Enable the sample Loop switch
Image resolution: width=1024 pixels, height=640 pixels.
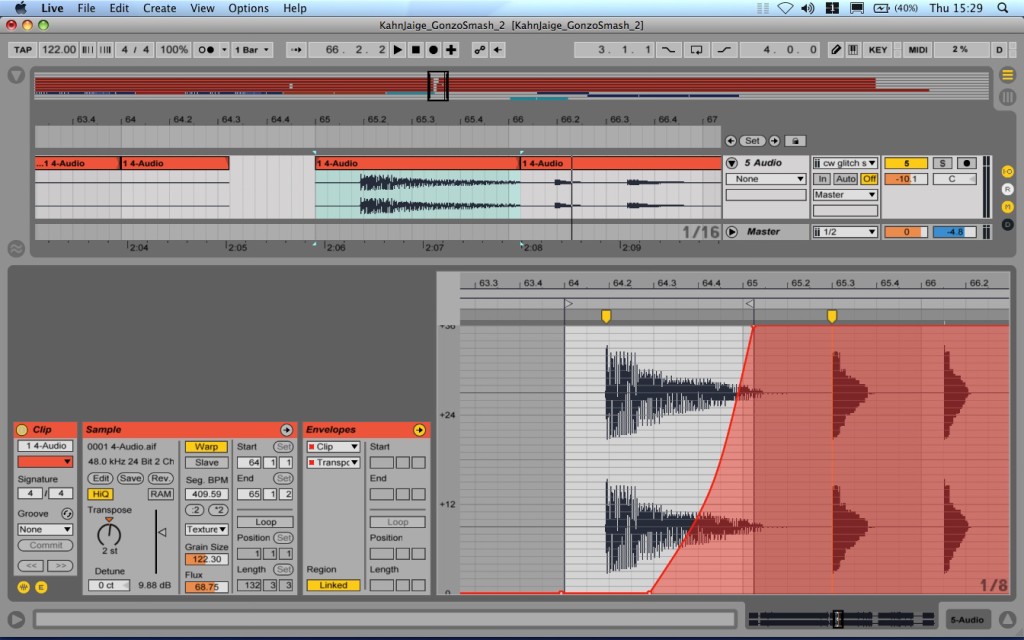click(265, 522)
